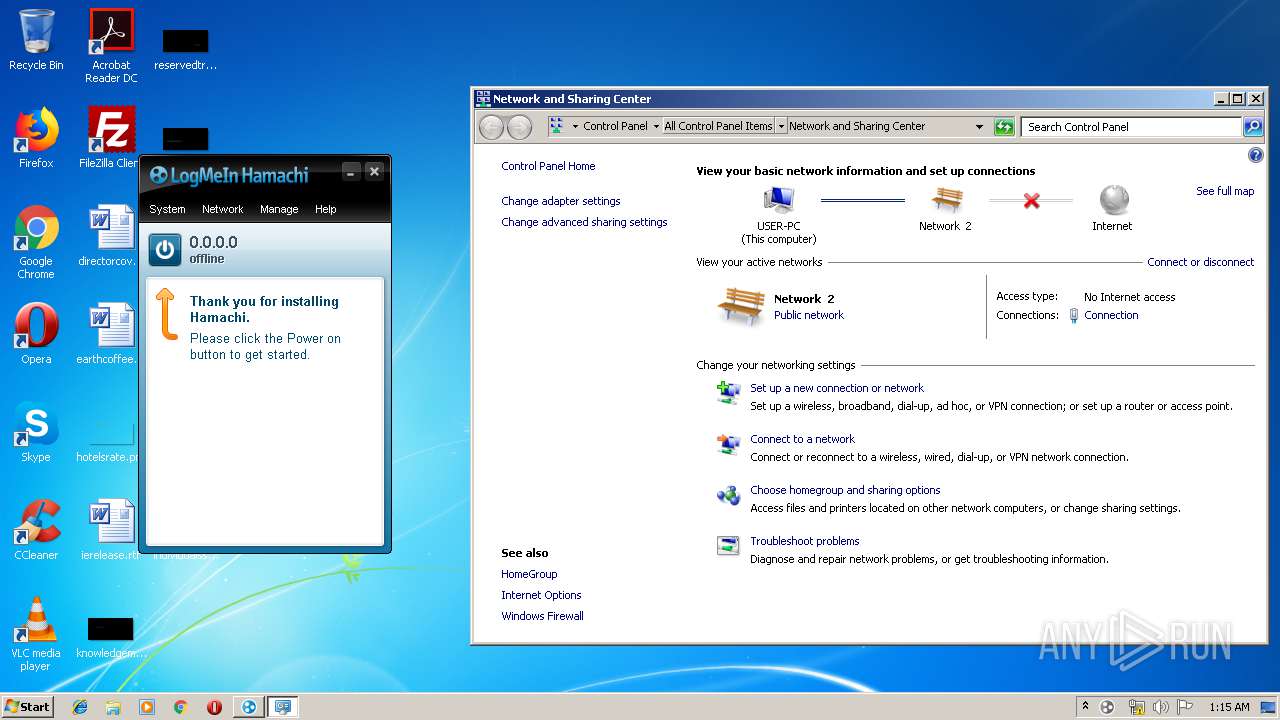Open Choose homegroup and sharing options
Image resolution: width=1280 pixels, height=720 pixels.
845,490
